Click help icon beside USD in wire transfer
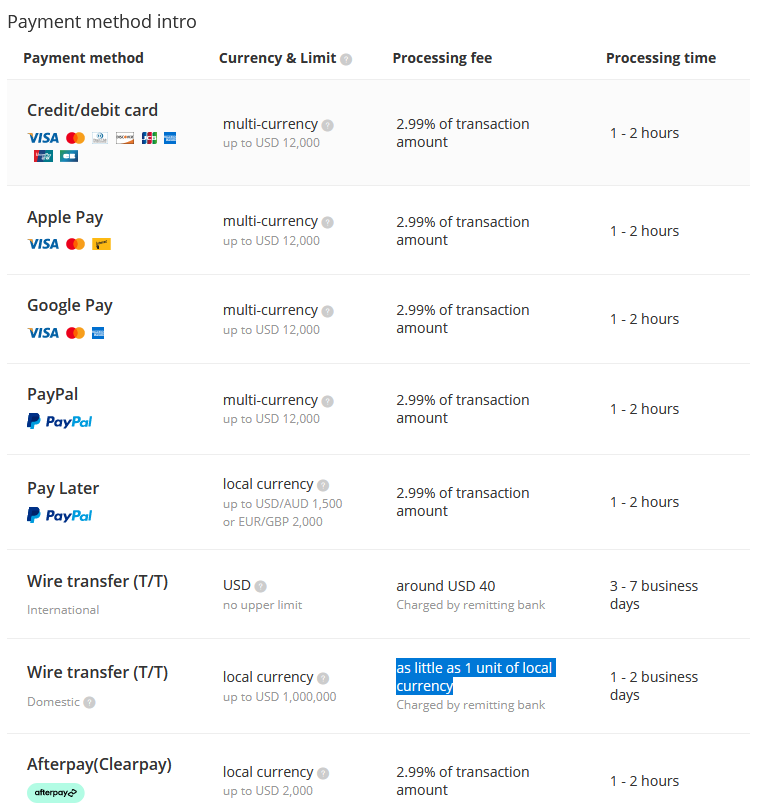758x807 pixels. point(260,586)
